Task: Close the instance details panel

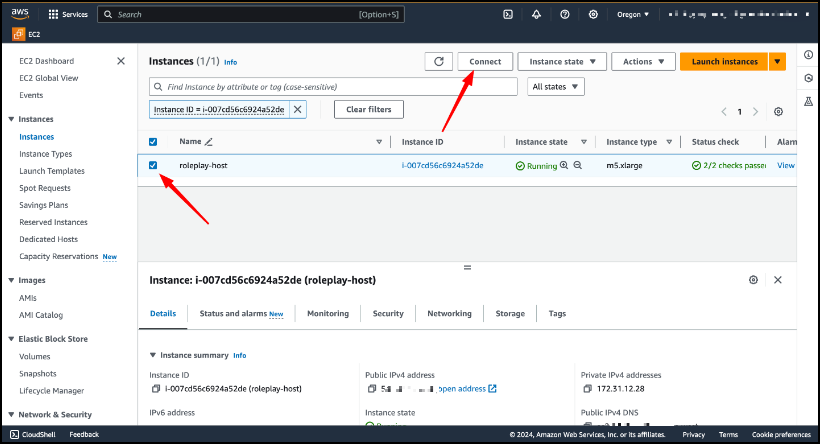Action: coord(778,280)
